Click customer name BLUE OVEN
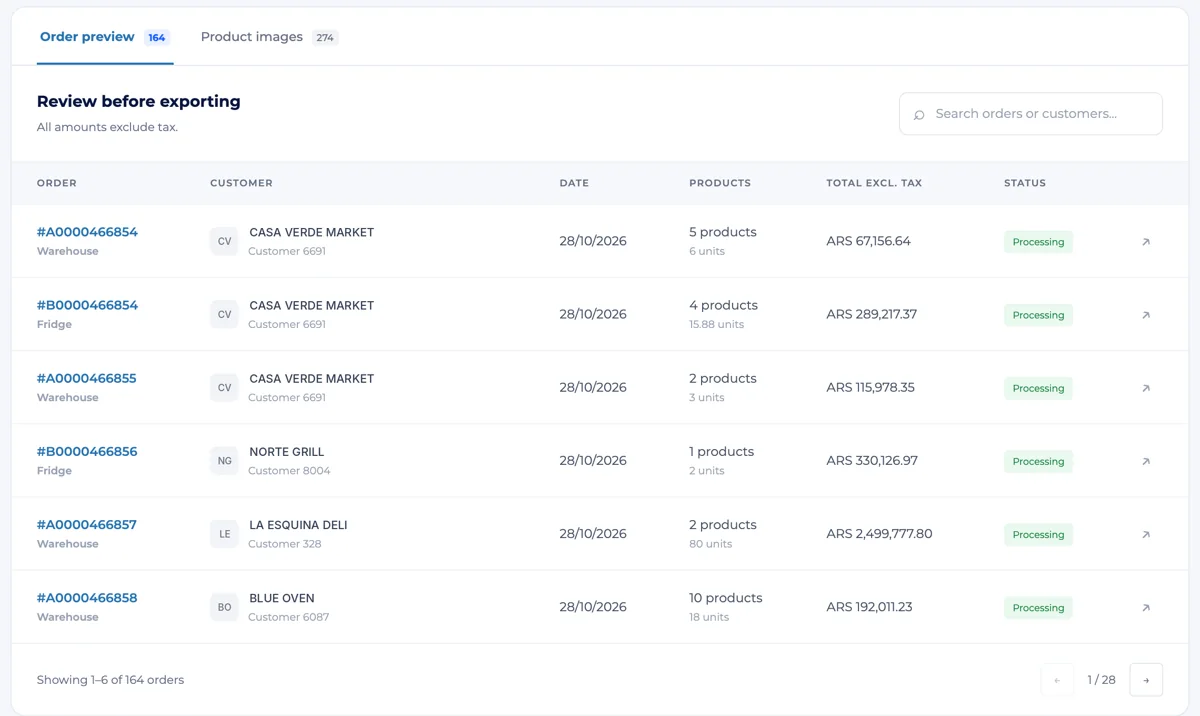Viewport: 1200px width, 716px height. click(x=282, y=598)
